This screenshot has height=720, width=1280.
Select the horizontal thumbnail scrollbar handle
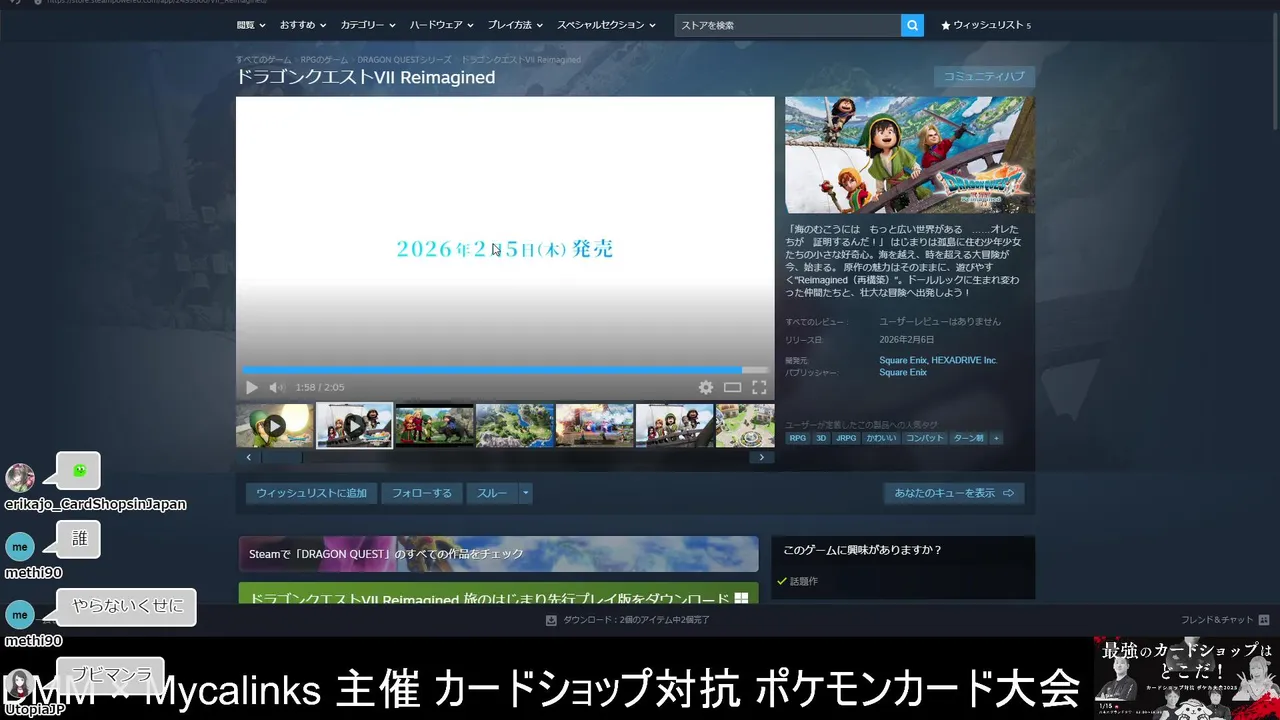pos(282,457)
